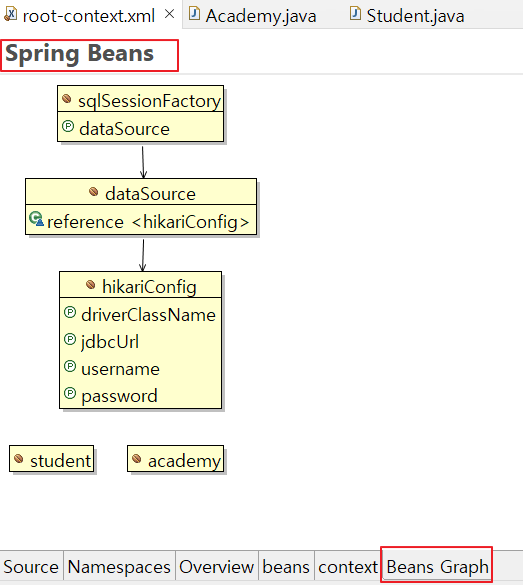Close the root-context.xml tab
This screenshot has width=523, height=585.
(169, 14)
